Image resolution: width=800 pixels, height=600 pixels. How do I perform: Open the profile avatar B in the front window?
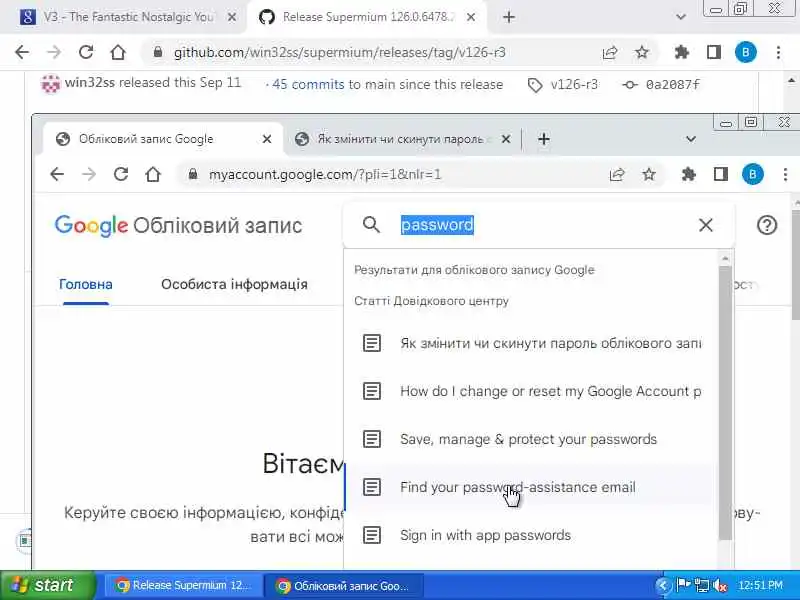tap(753, 174)
